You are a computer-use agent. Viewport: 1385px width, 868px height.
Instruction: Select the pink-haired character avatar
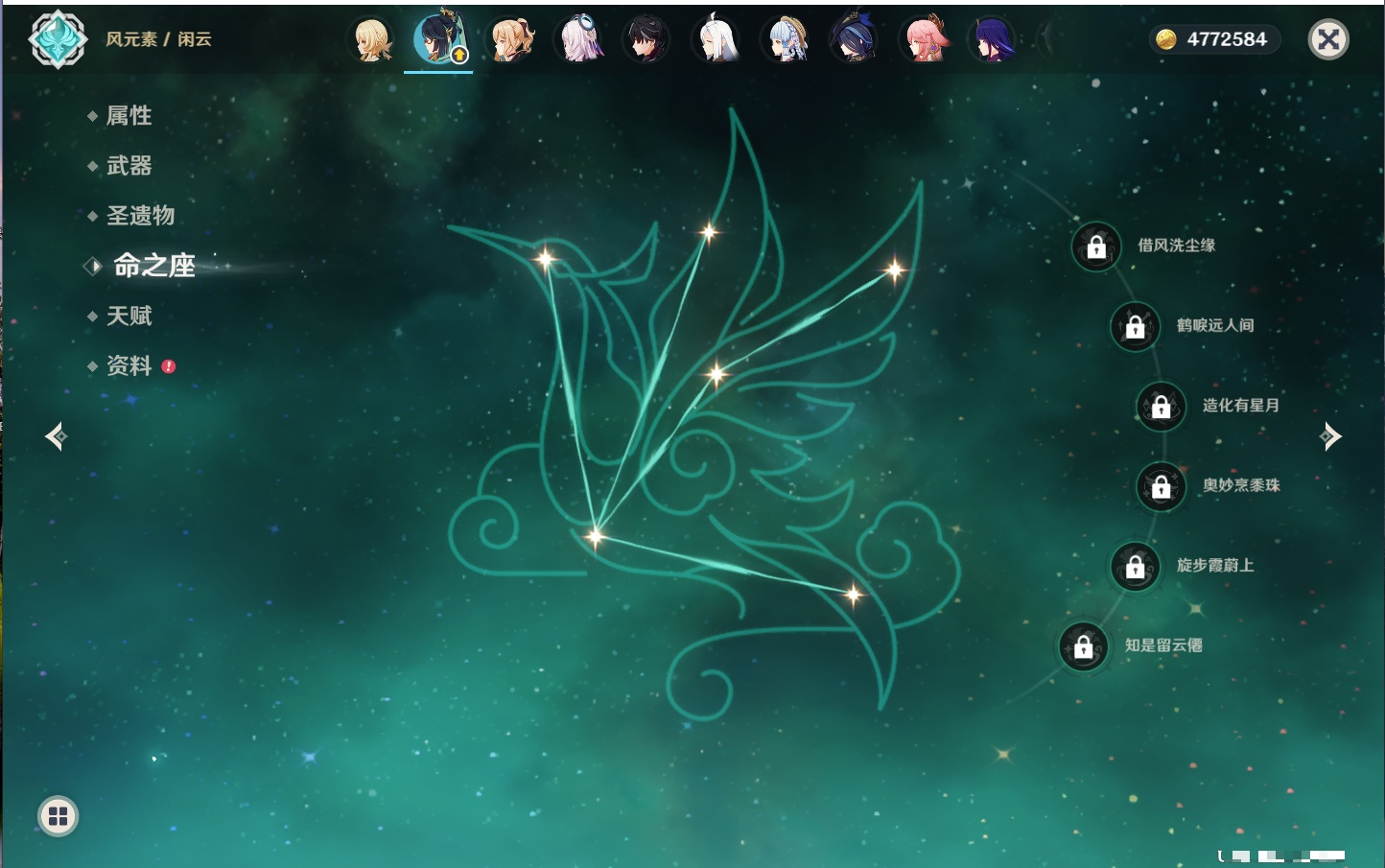pos(925,40)
